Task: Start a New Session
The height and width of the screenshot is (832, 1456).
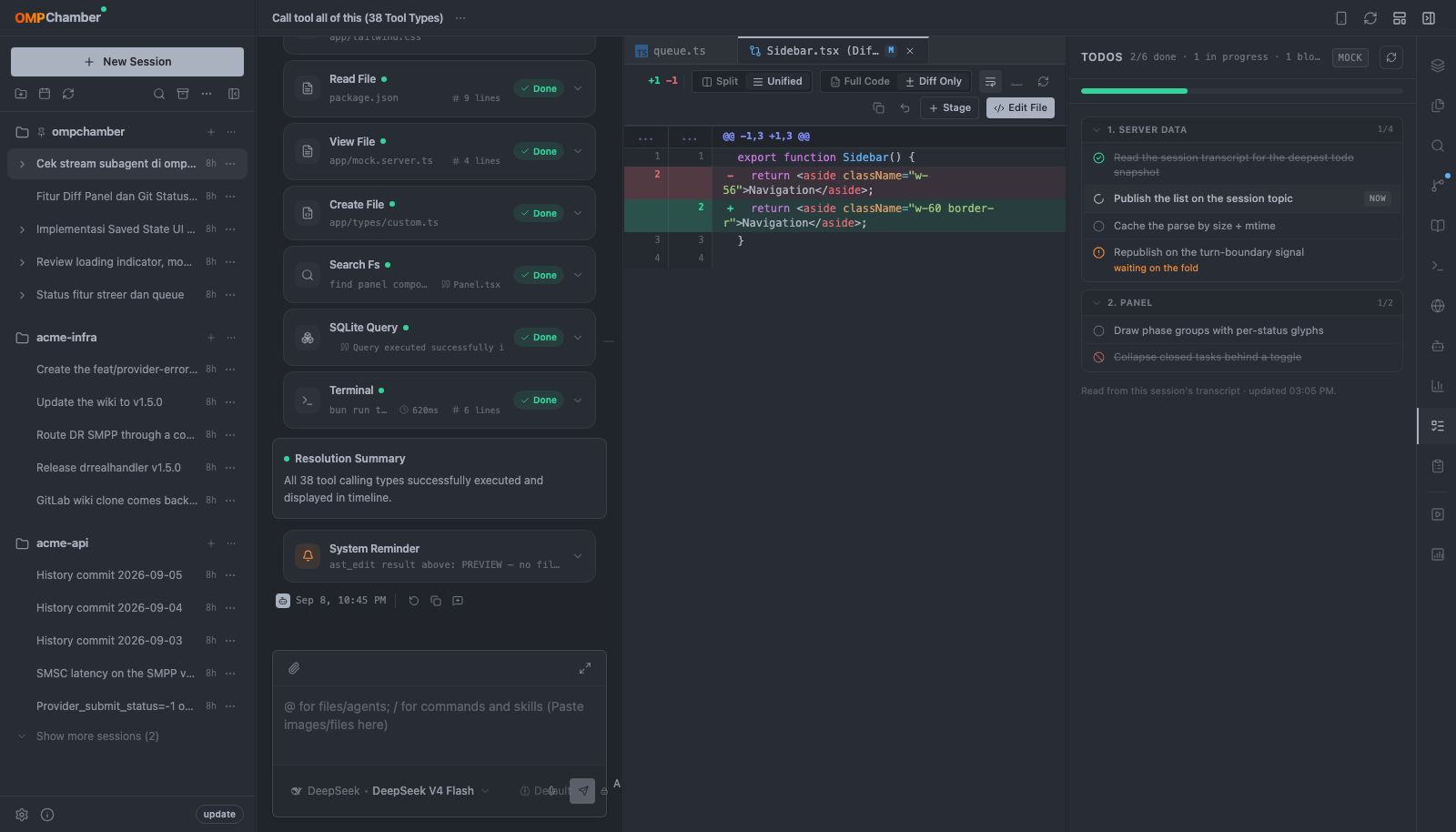Action: [127, 62]
